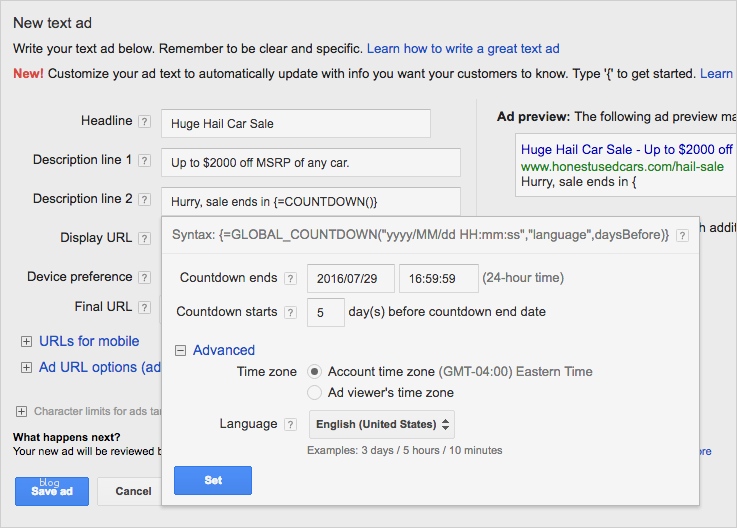Click the help icon next to Headline
Viewport: 737px width, 528px height.
pyautogui.click(x=144, y=122)
